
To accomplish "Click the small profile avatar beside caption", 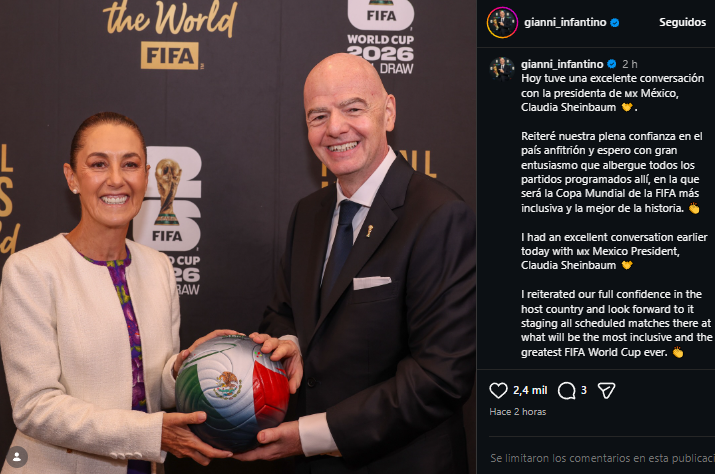I will (x=502, y=69).
